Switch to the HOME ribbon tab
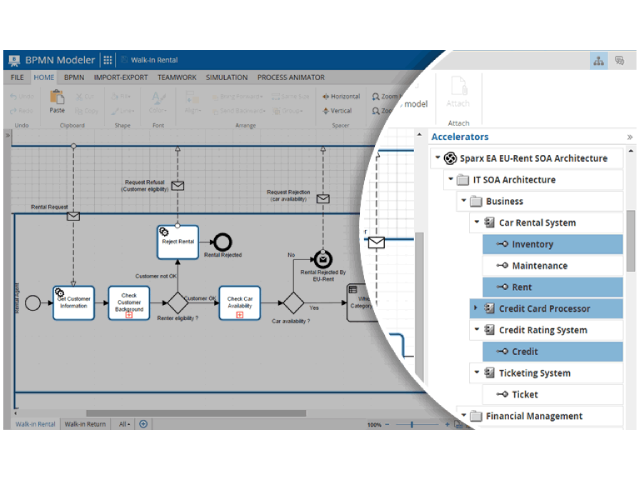This screenshot has height=480, width=640. pyautogui.click(x=44, y=77)
